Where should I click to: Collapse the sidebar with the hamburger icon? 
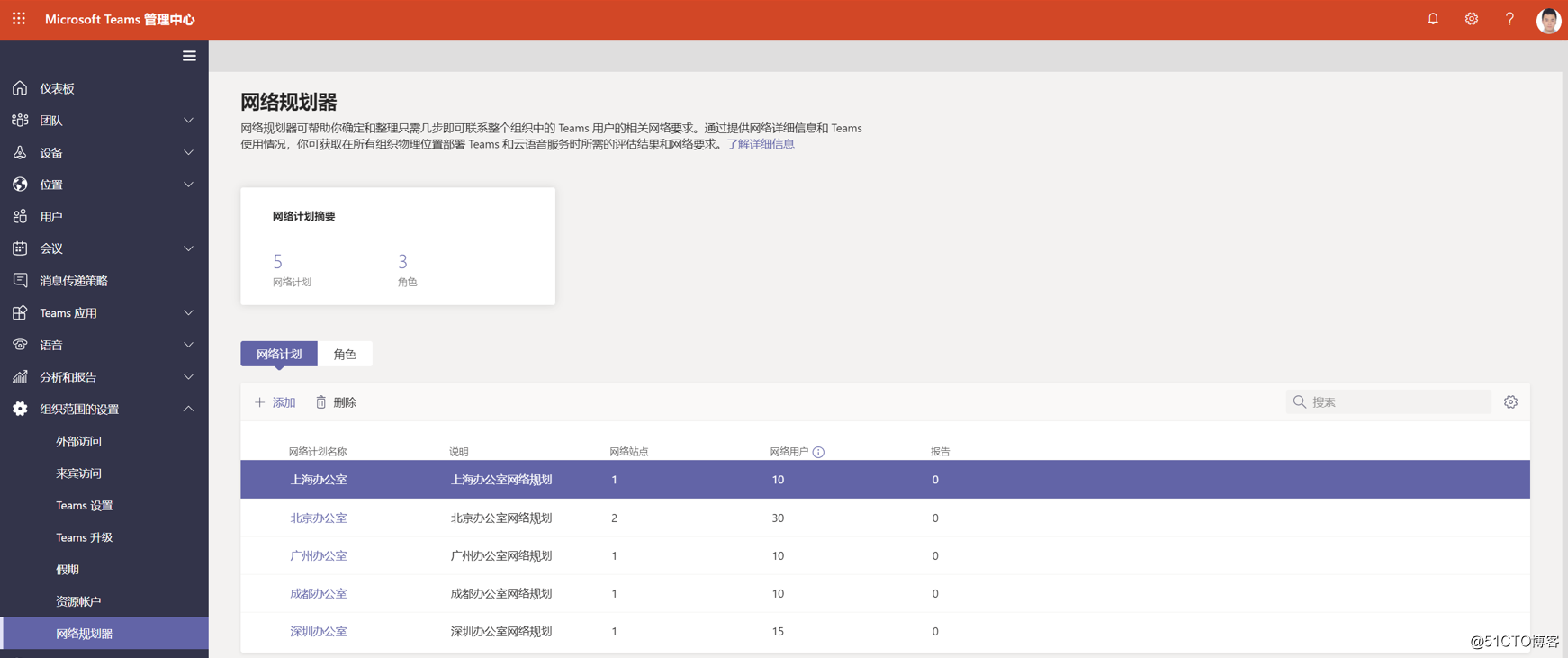tap(189, 56)
